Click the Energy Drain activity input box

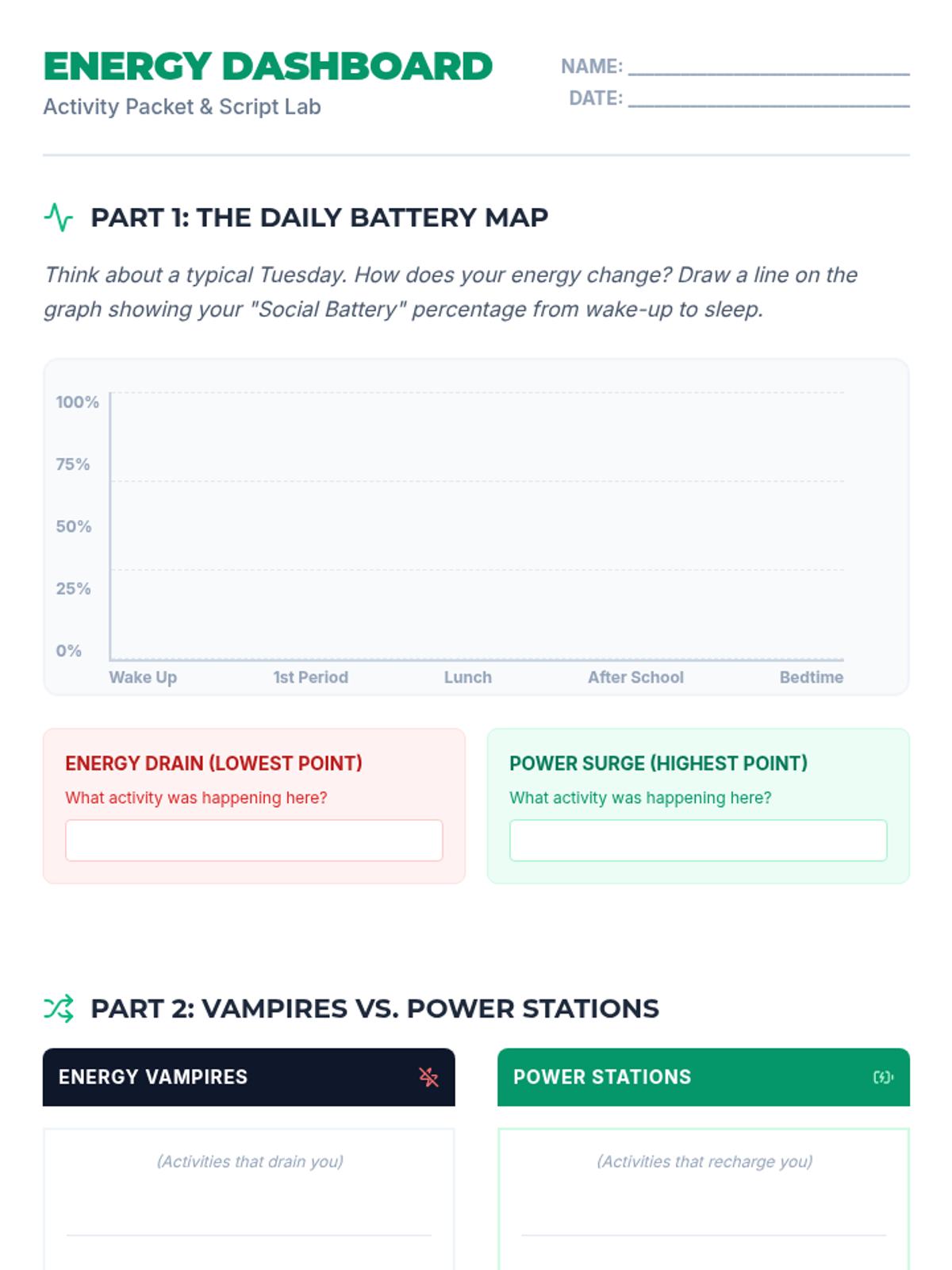click(254, 841)
